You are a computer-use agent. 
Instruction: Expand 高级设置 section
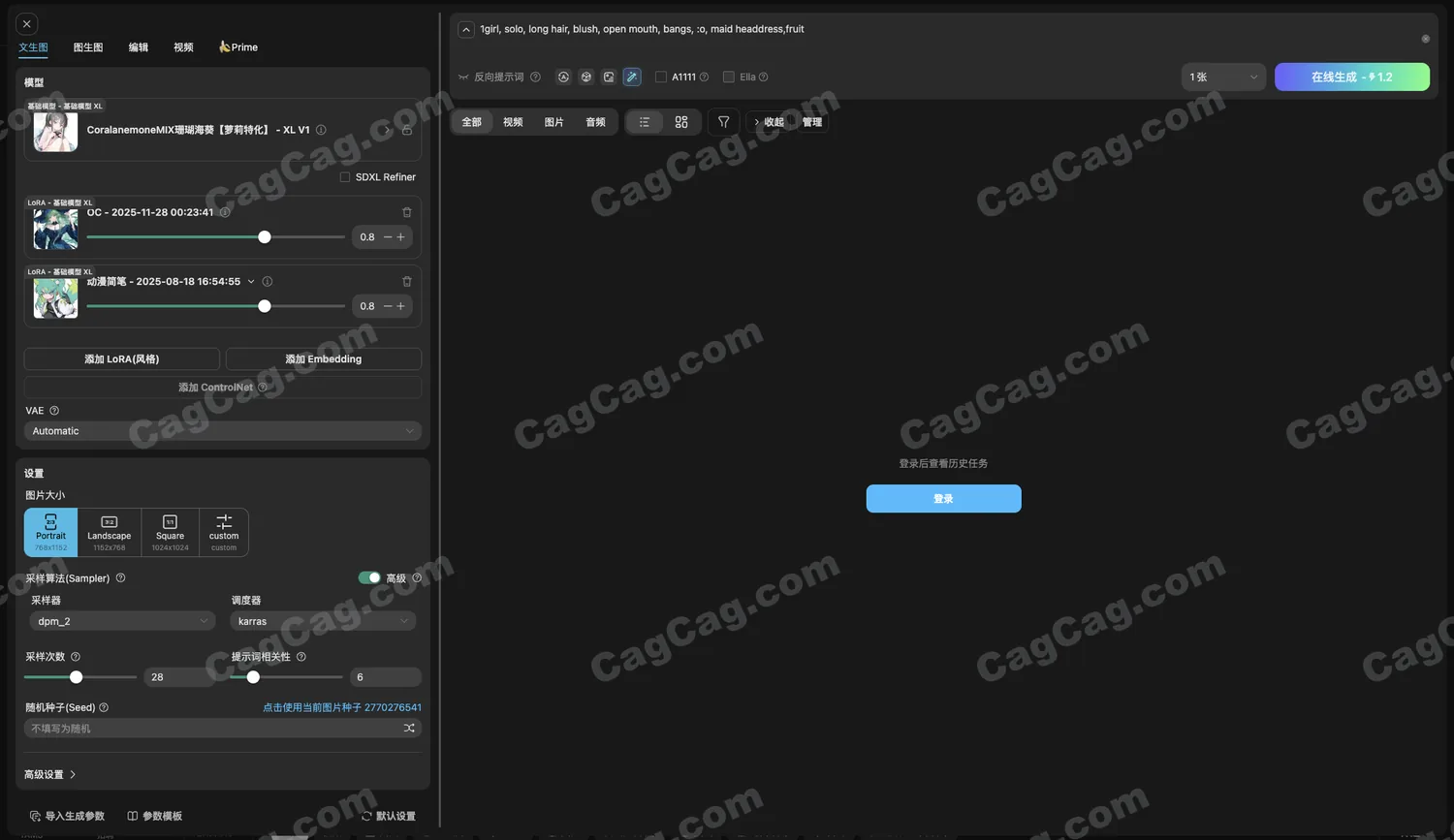(x=50, y=774)
